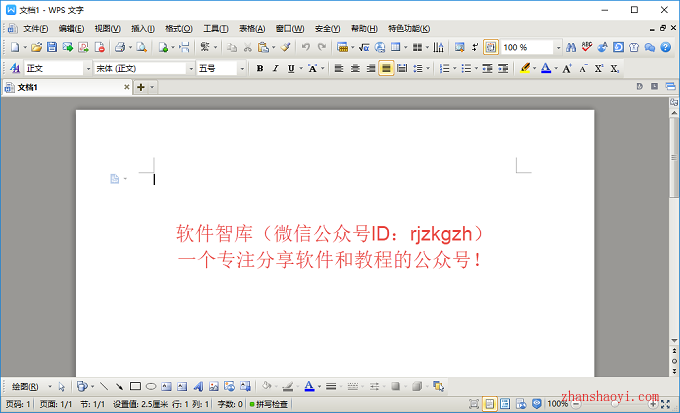The image size is (680, 413).
Task: Toggle italic formatting
Action: click(x=275, y=69)
